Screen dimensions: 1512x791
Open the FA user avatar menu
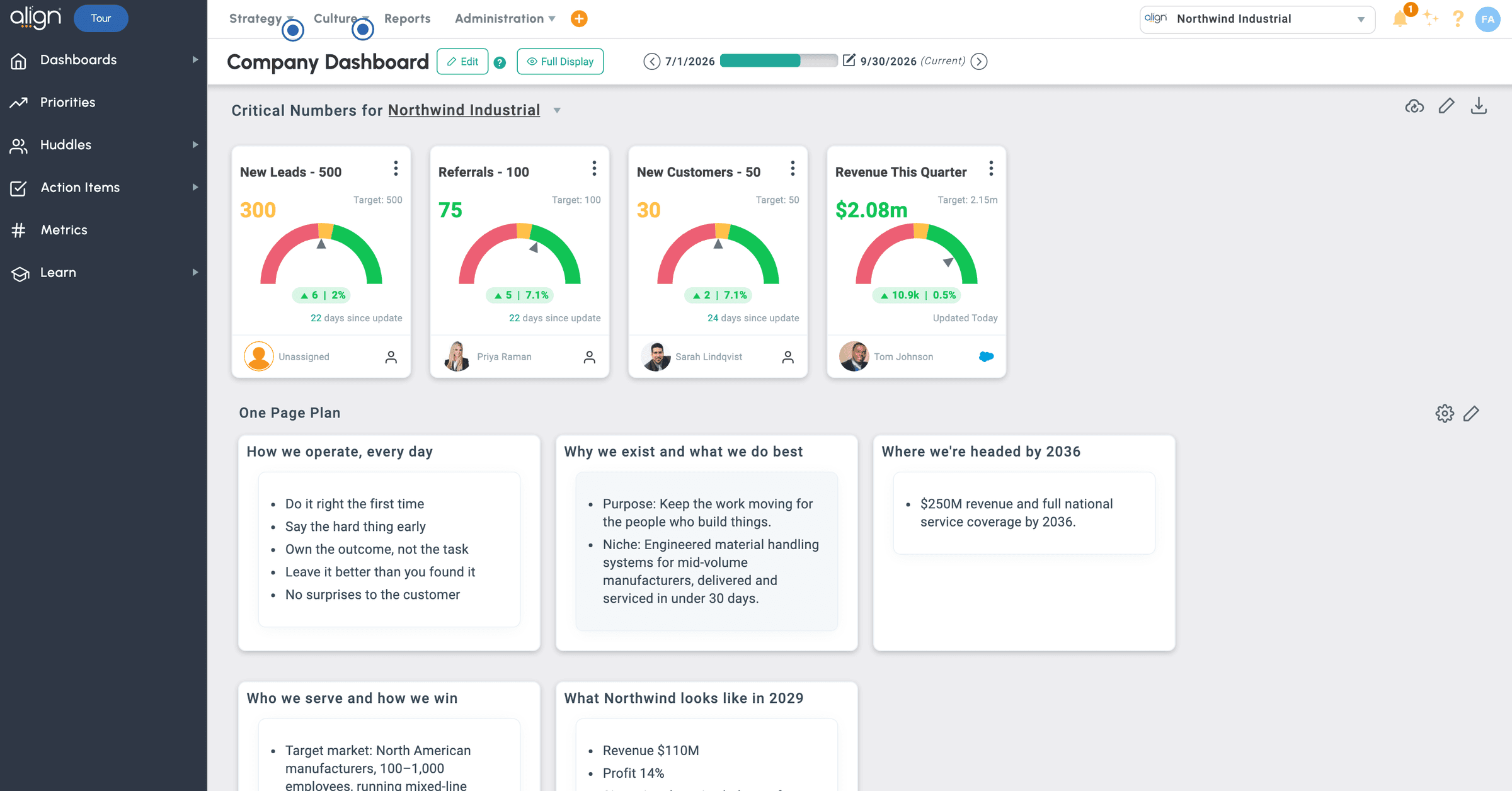pos(1487,19)
